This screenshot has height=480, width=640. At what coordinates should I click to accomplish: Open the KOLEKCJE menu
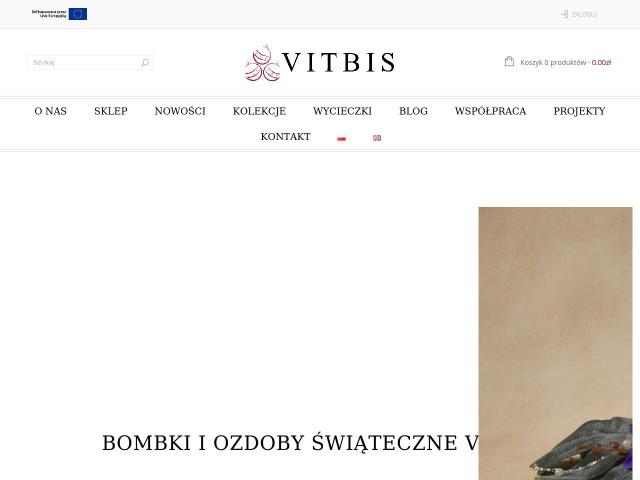click(x=259, y=111)
